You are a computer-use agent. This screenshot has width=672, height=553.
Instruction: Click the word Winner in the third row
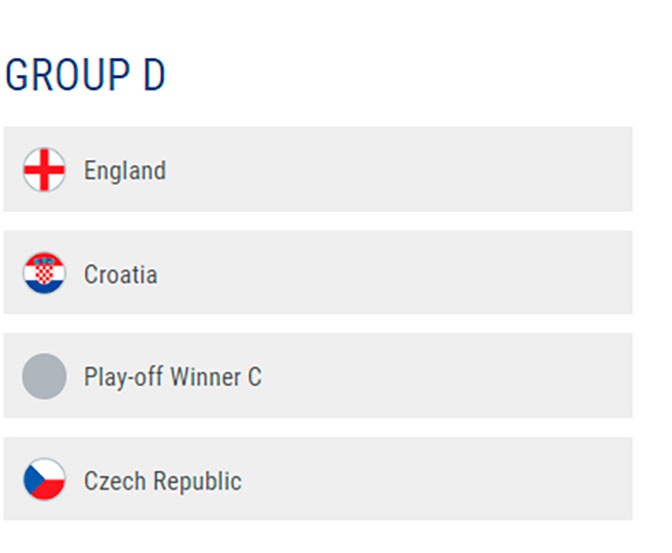click(205, 377)
